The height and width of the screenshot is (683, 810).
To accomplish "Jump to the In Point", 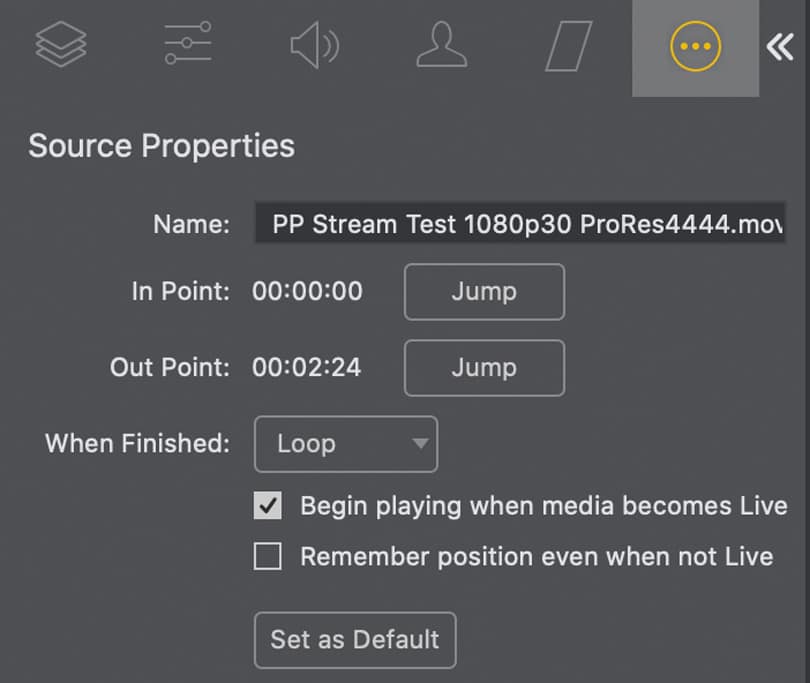I will (484, 292).
